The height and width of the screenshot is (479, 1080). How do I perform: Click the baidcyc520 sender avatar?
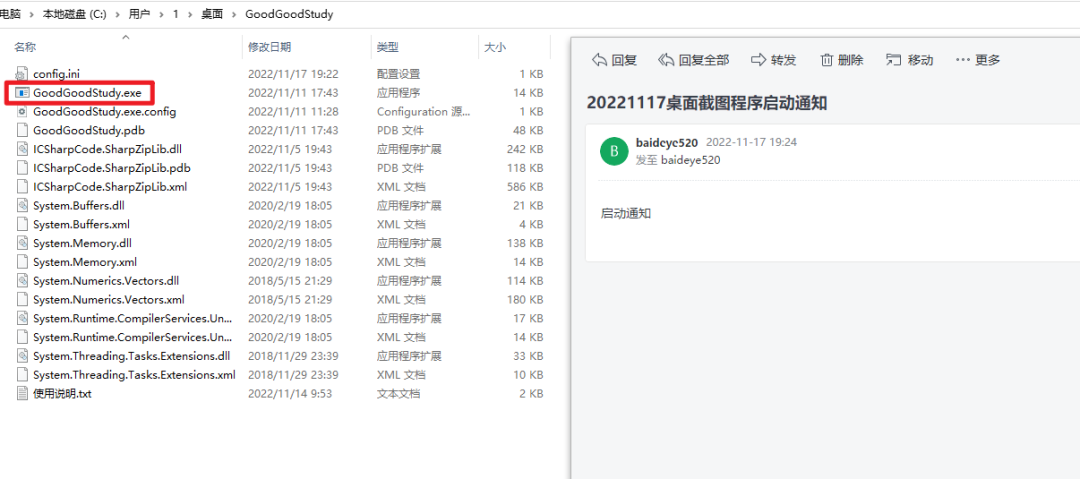614,152
